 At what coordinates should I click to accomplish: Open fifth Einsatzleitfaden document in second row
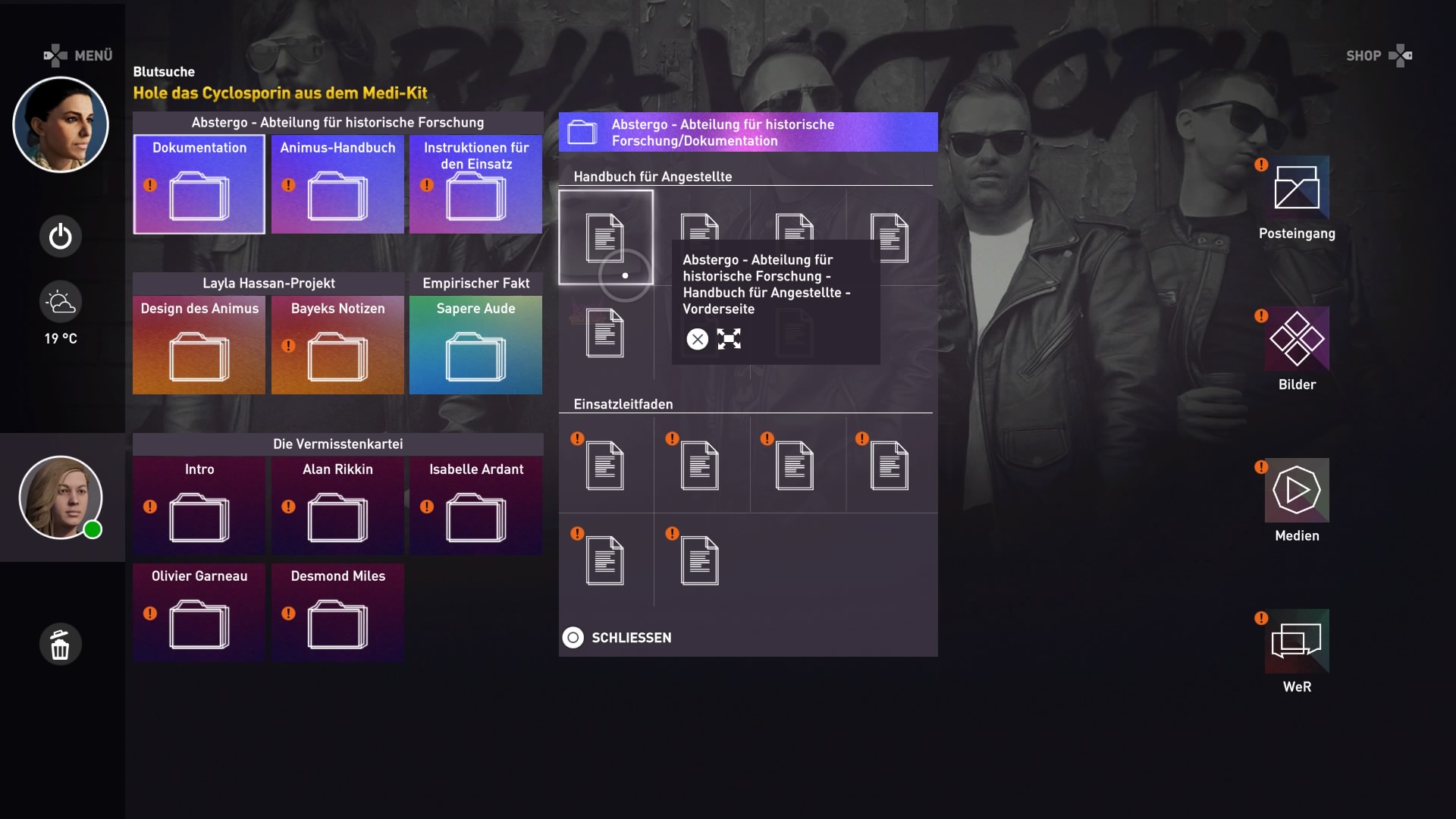(605, 560)
